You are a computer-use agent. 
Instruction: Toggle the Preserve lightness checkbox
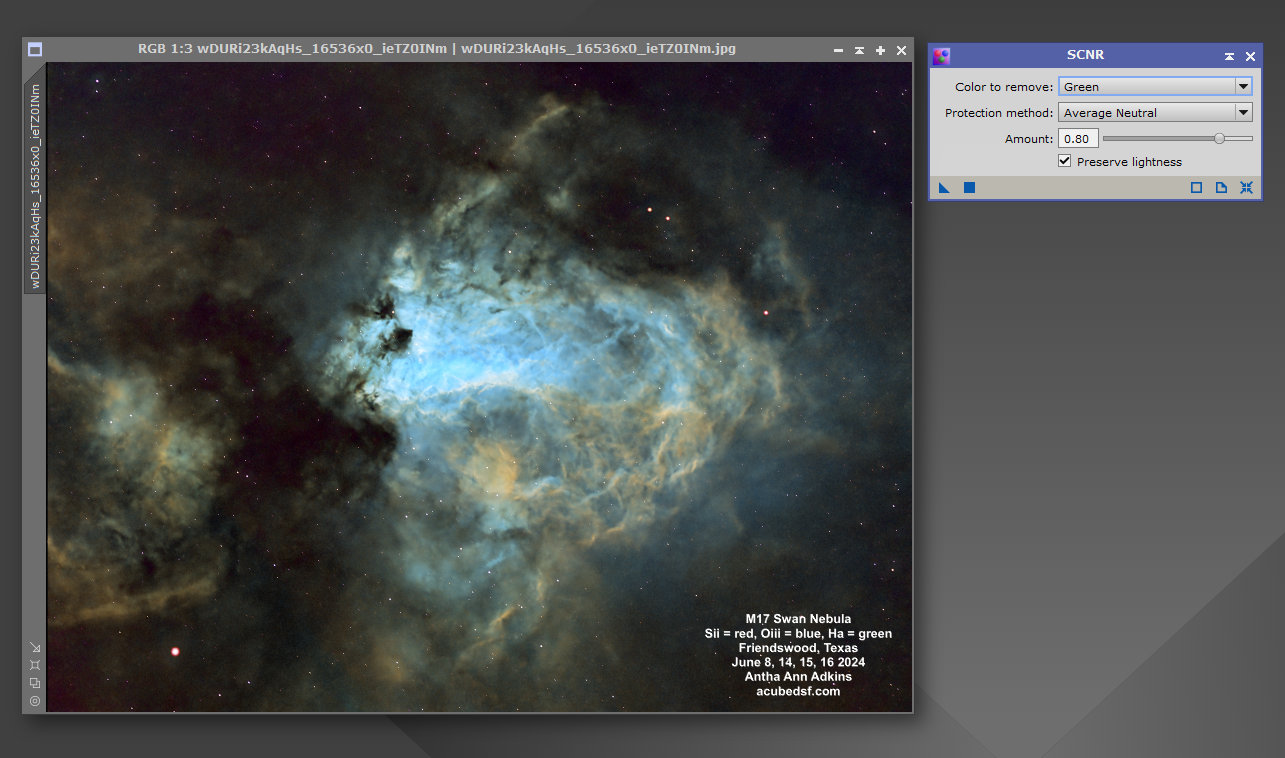click(1064, 161)
